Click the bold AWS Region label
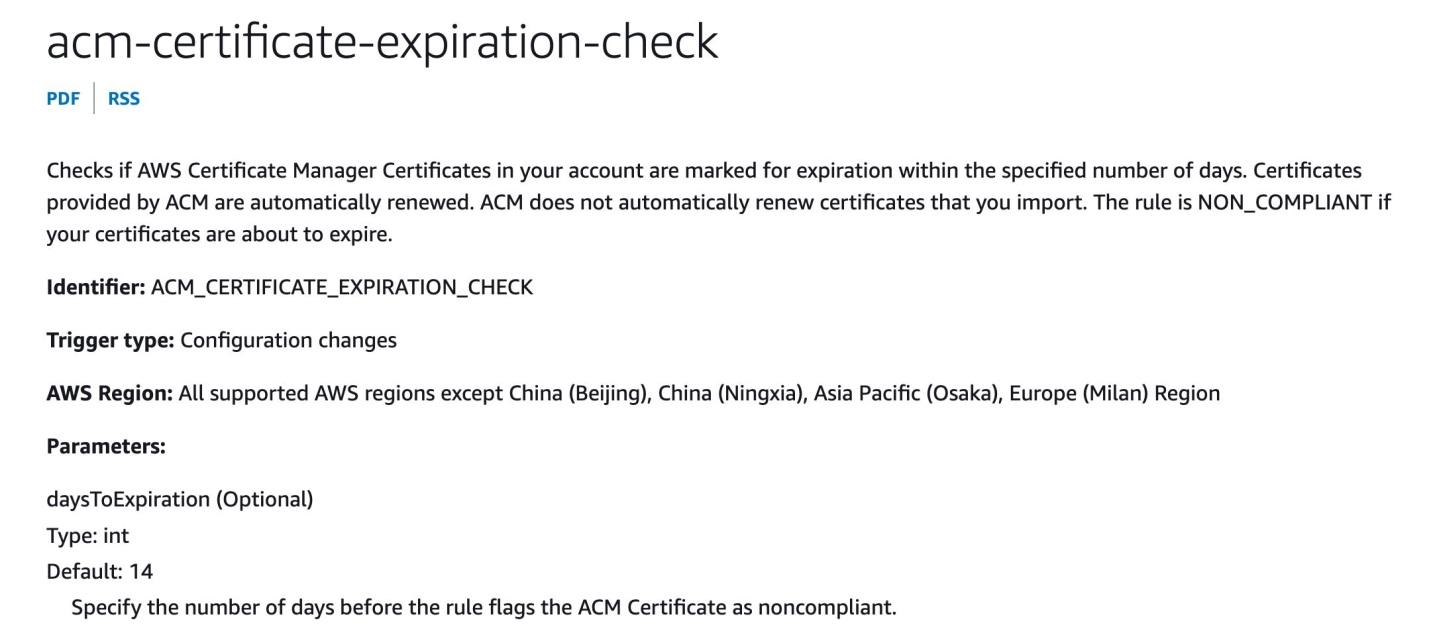Image resolution: width=1431 pixels, height=643 pixels. pos(110,393)
